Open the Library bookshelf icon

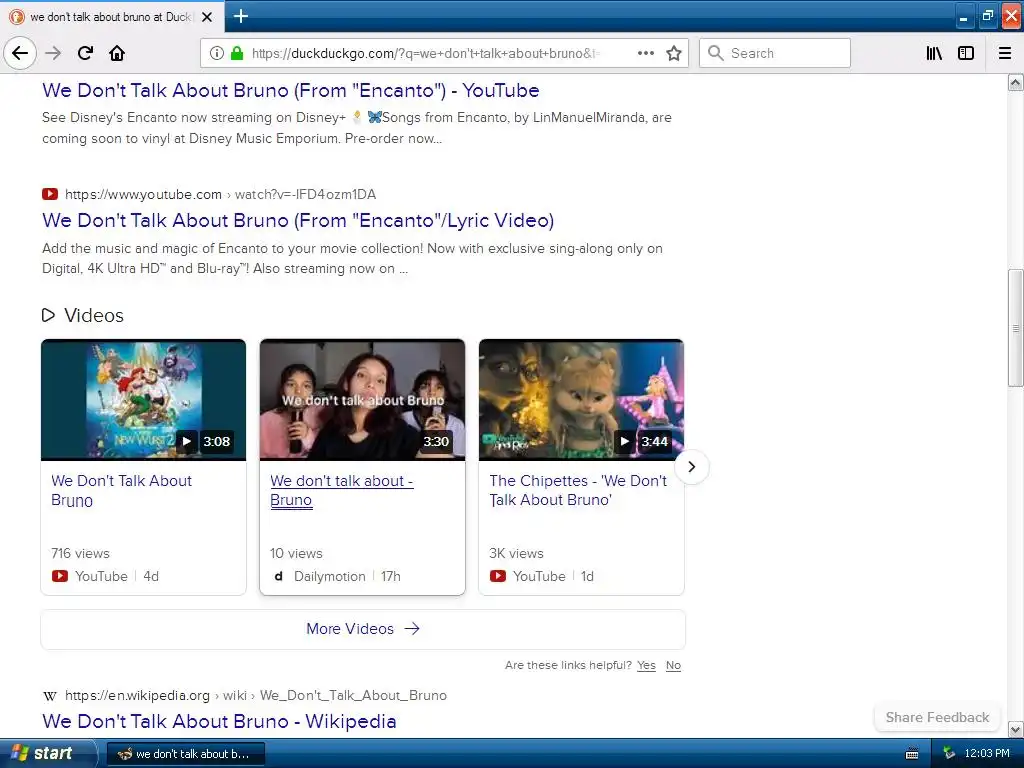[934, 53]
